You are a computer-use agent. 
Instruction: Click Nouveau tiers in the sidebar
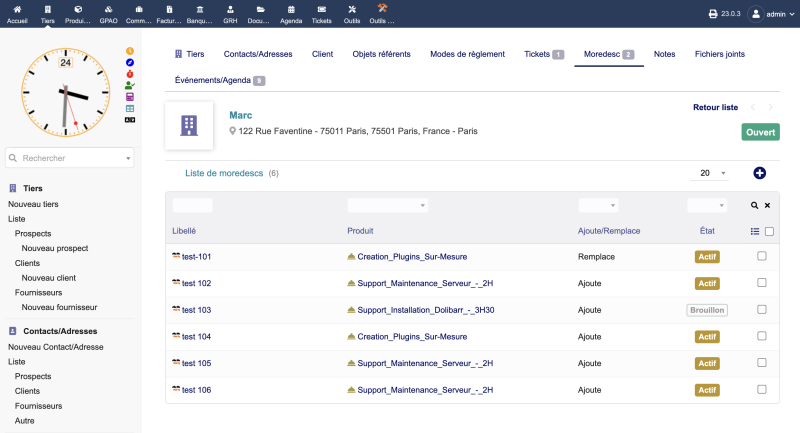(33, 204)
